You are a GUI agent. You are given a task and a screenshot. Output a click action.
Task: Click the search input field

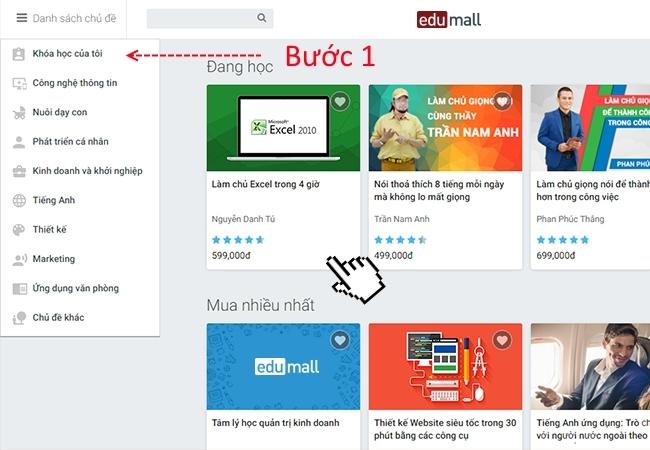[x=200, y=18]
